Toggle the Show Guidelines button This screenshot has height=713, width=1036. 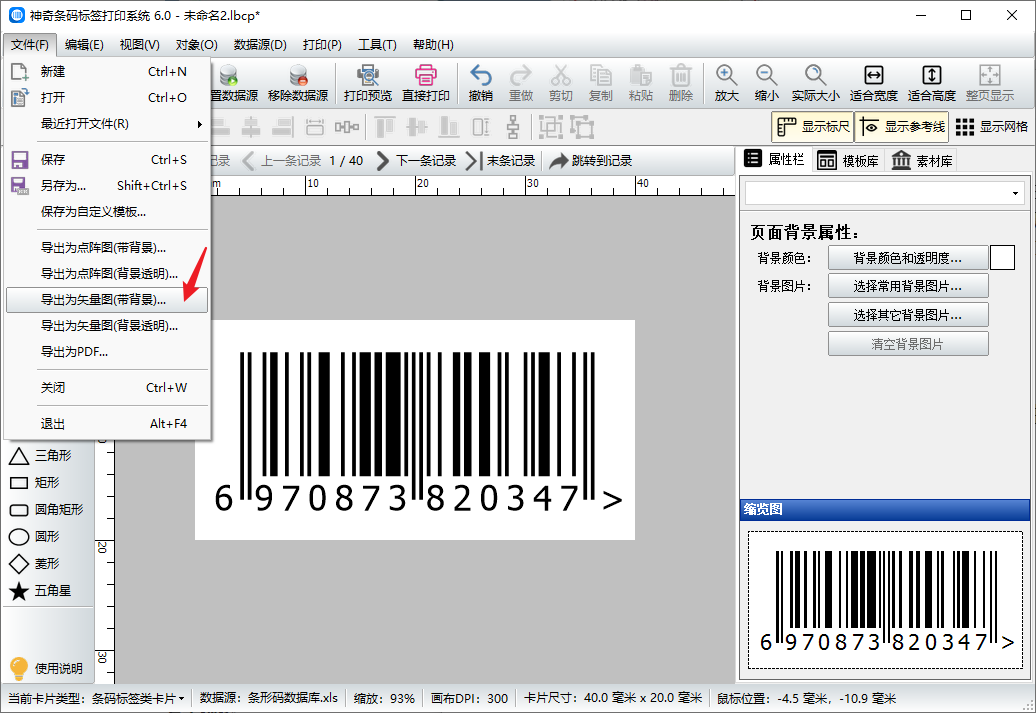[x=902, y=126]
